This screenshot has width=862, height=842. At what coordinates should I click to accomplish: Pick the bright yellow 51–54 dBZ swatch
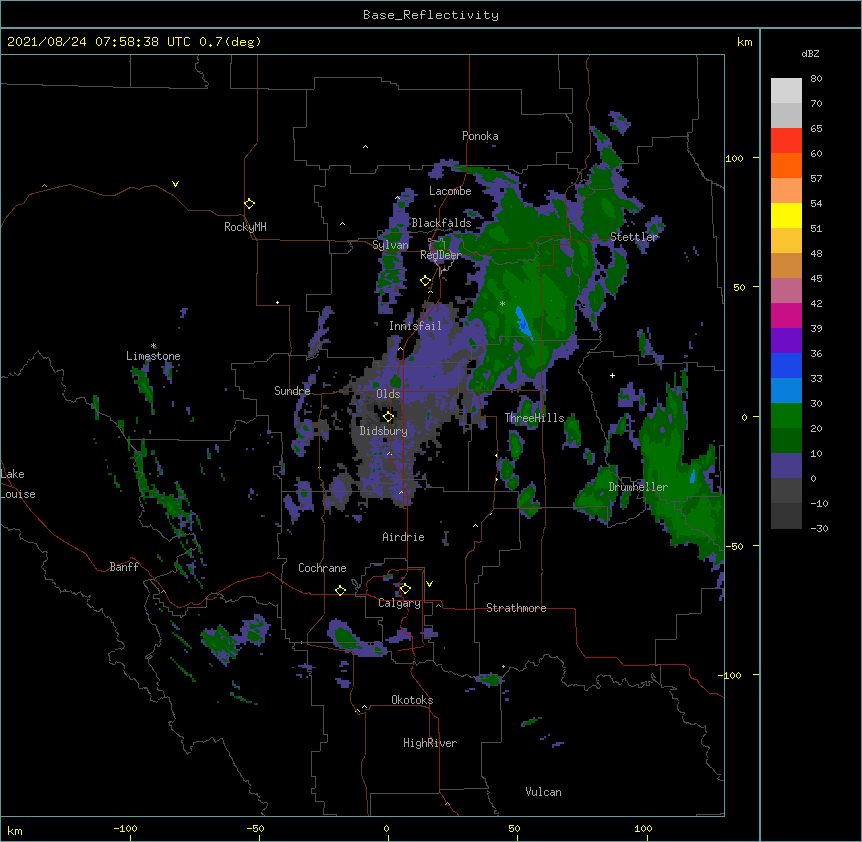click(x=786, y=215)
